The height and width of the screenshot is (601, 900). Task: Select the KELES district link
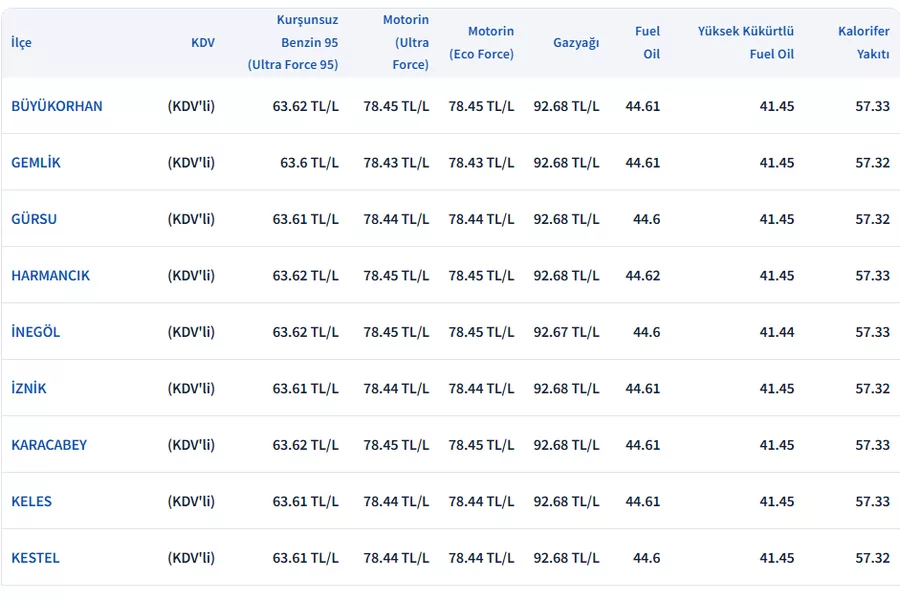[32, 501]
